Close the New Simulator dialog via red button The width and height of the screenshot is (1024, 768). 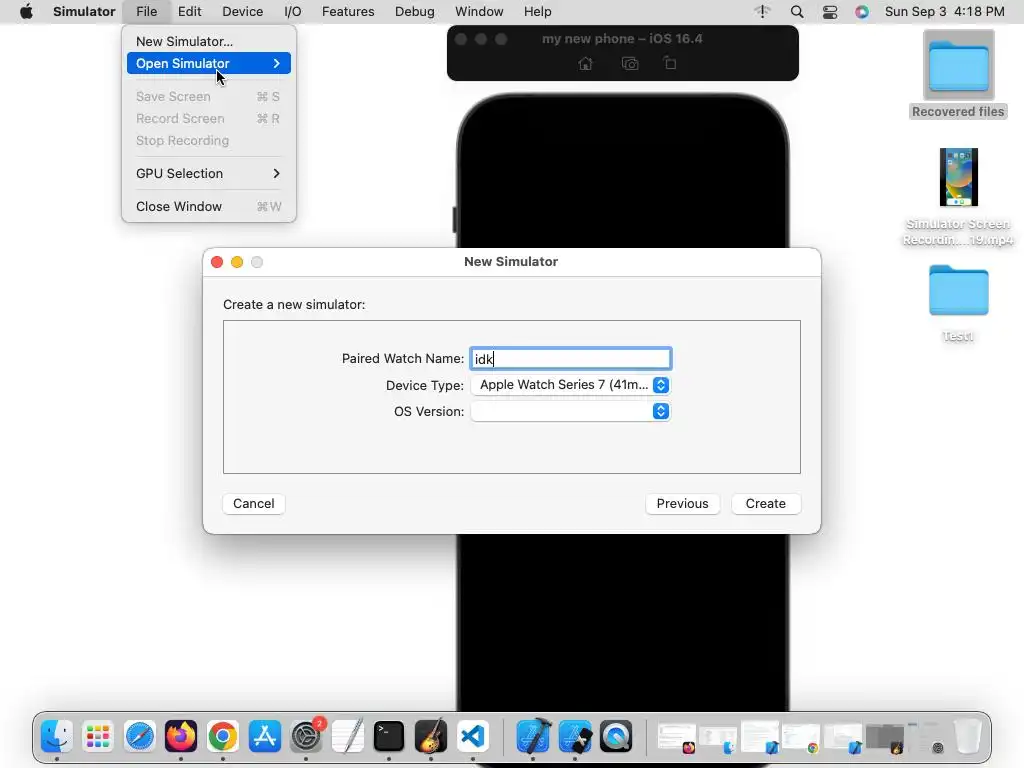pos(217,262)
